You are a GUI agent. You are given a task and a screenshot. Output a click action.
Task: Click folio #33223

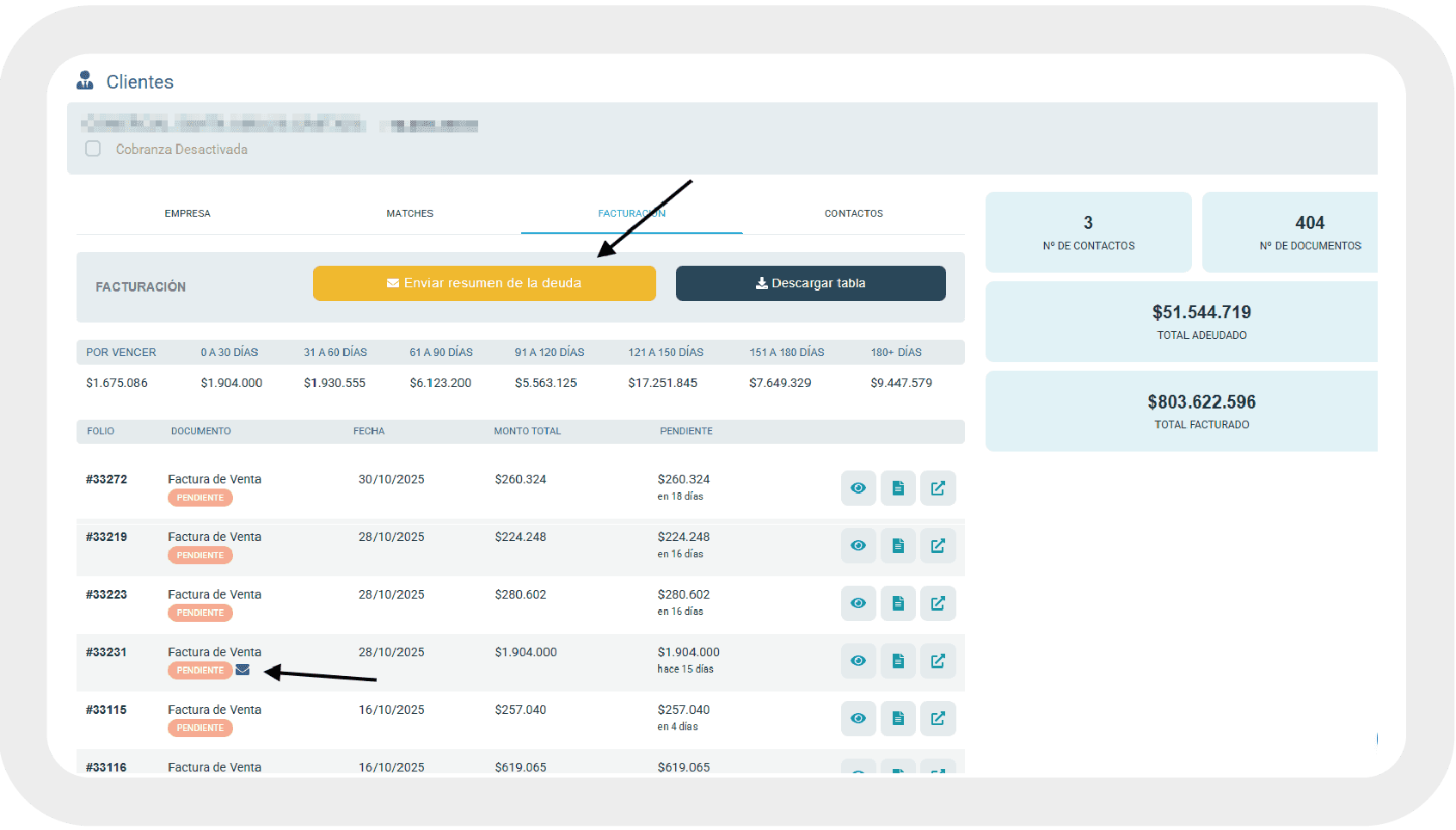[x=107, y=594]
